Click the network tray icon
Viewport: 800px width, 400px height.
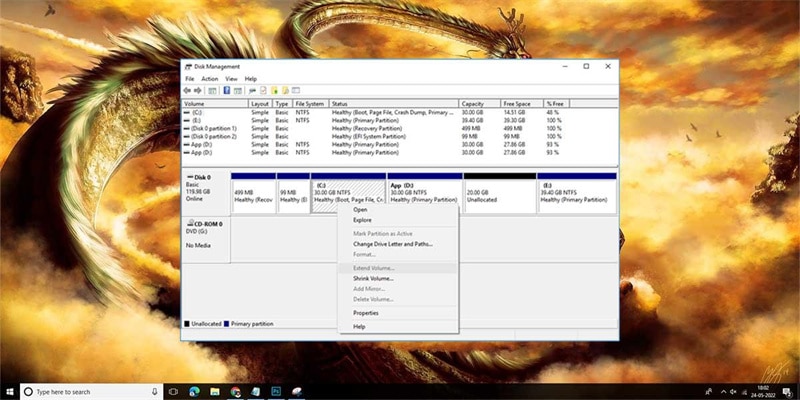click(x=744, y=392)
